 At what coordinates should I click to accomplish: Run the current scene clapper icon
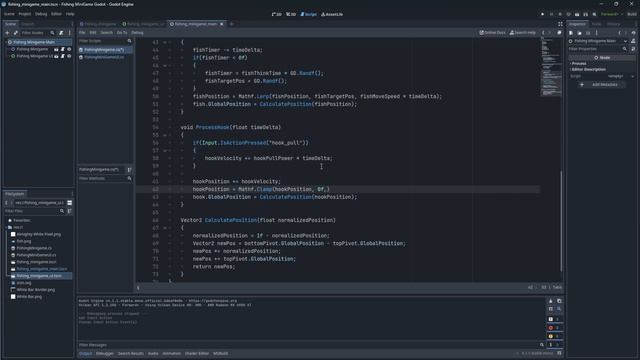point(577,14)
